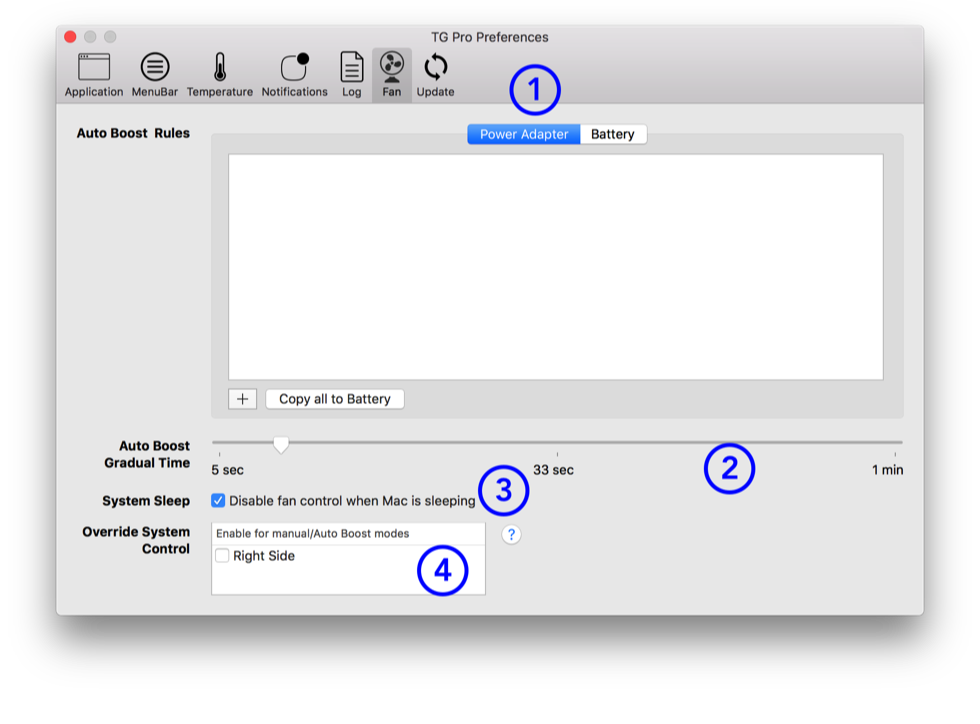Switch to the Battery rules tab
This screenshot has width=980, height=724.
(612, 134)
